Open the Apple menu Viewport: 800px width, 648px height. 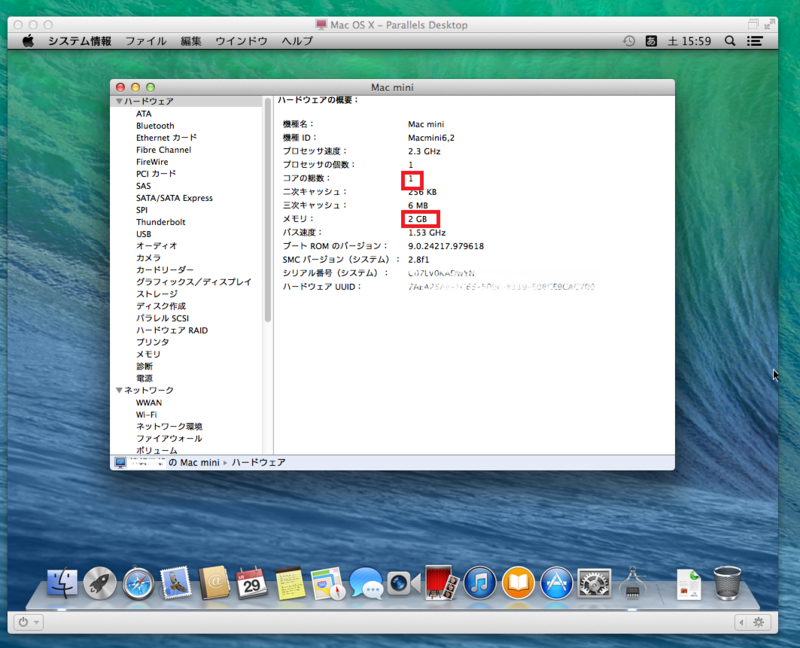28,41
